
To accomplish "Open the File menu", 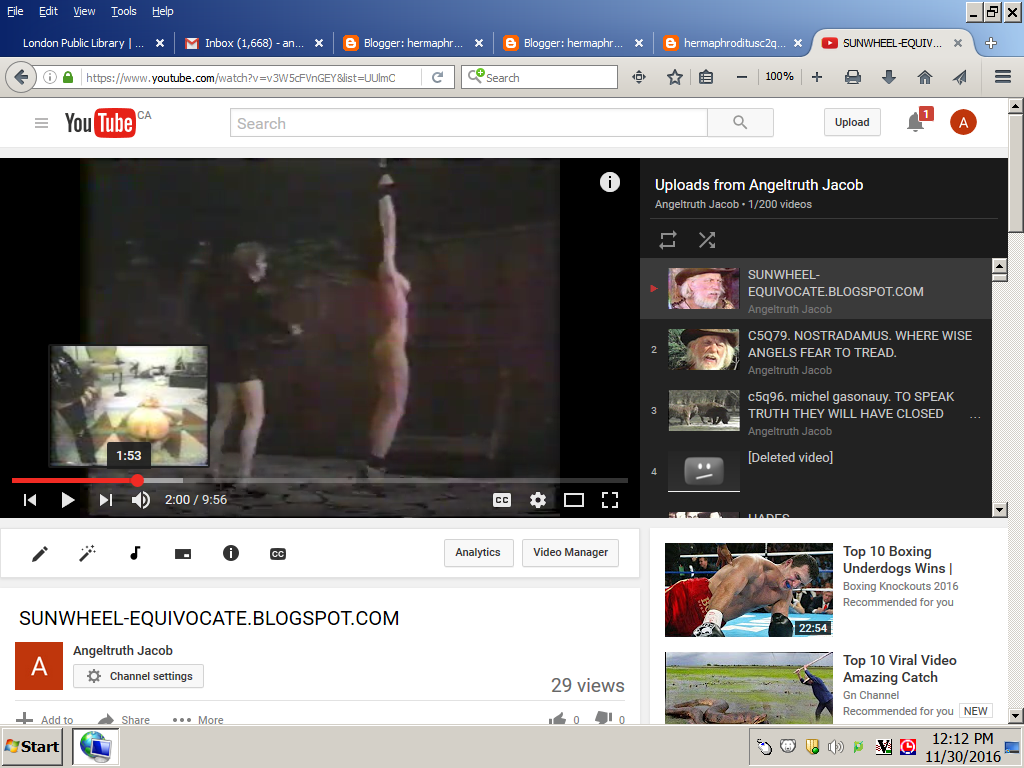I will (15, 11).
